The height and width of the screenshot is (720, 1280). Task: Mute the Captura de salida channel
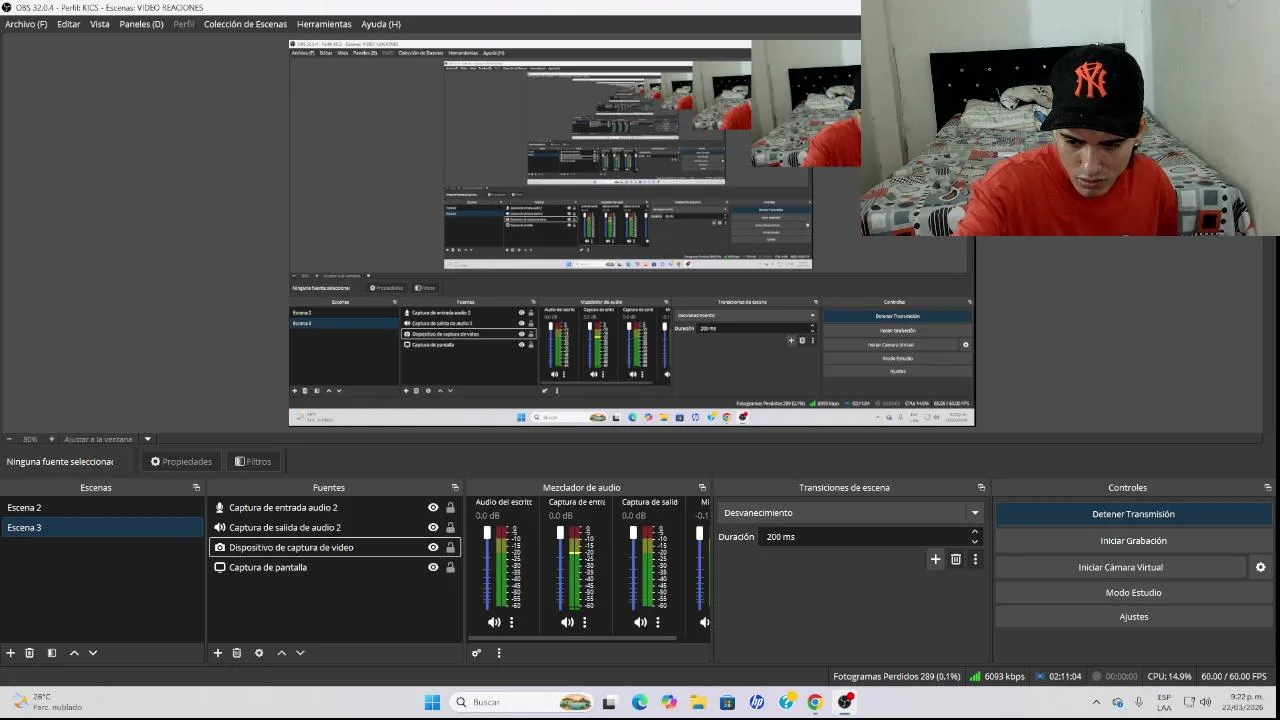point(640,622)
